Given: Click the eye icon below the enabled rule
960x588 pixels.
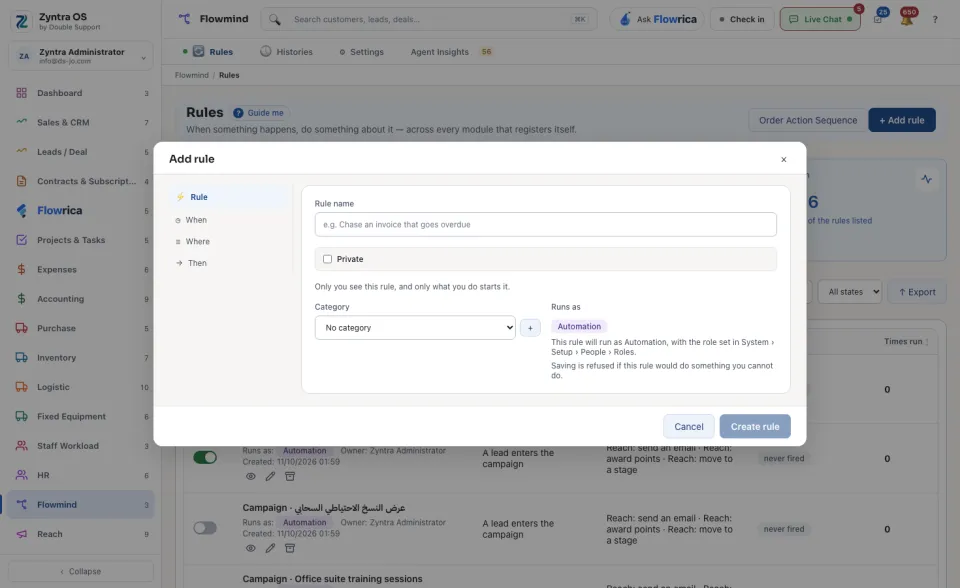Looking at the screenshot, I should (250, 477).
